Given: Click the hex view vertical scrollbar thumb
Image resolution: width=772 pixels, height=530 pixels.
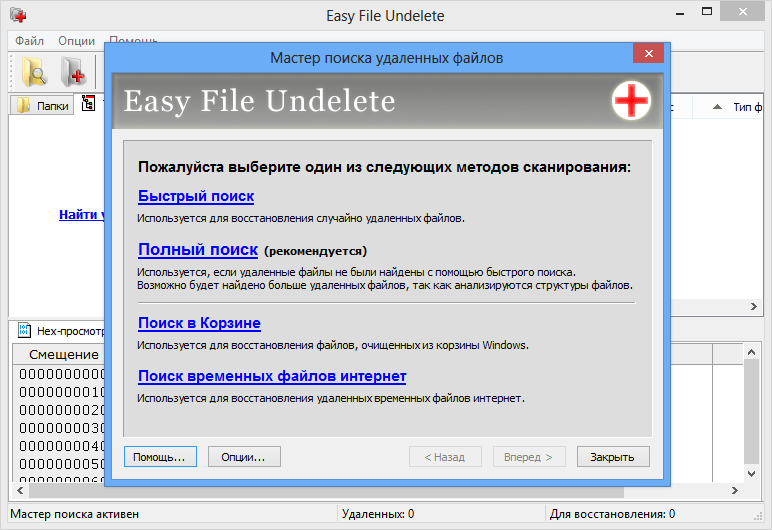Looking at the screenshot, I should click(751, 411).
